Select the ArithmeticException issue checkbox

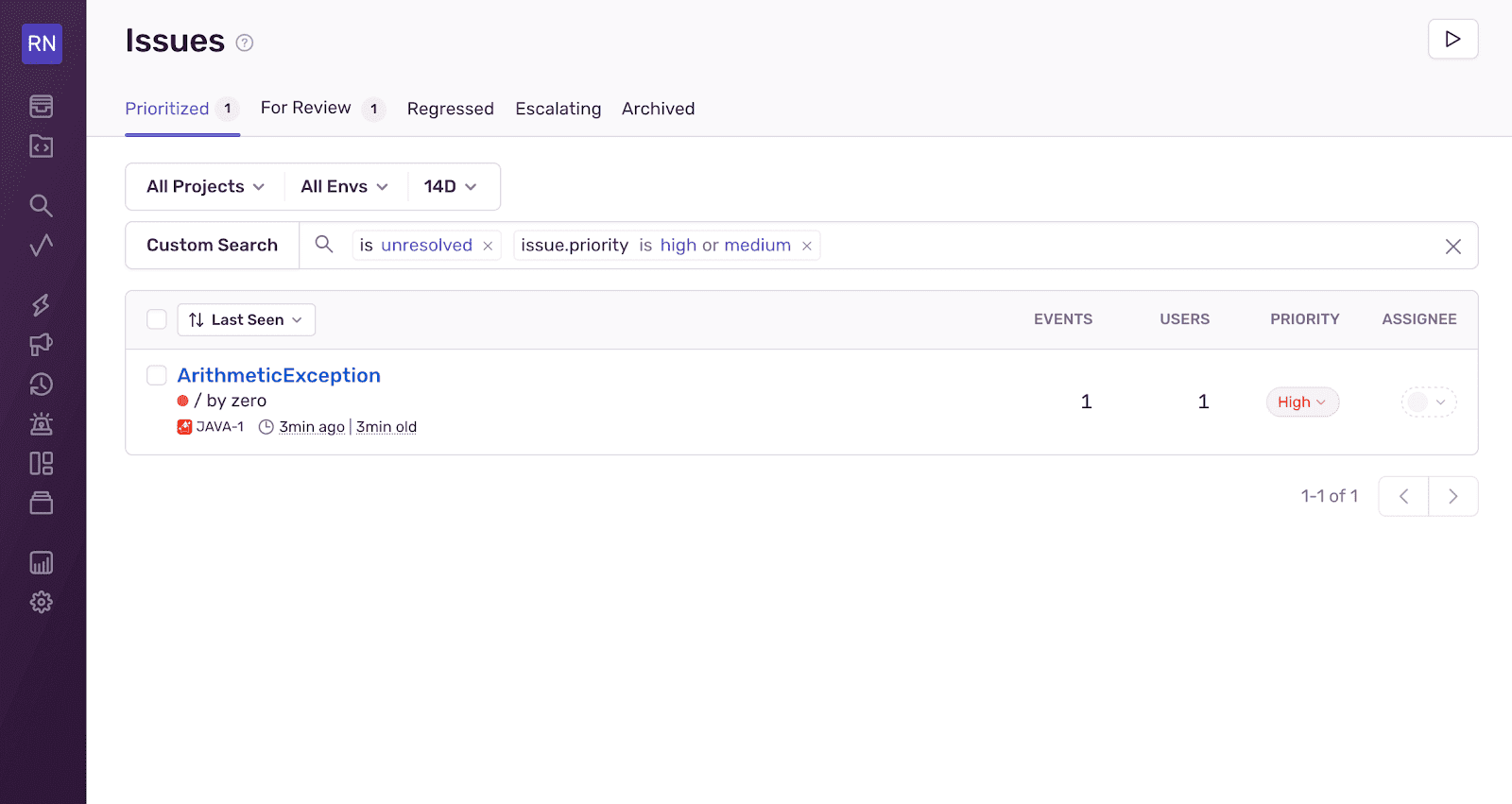click(157, 376)
